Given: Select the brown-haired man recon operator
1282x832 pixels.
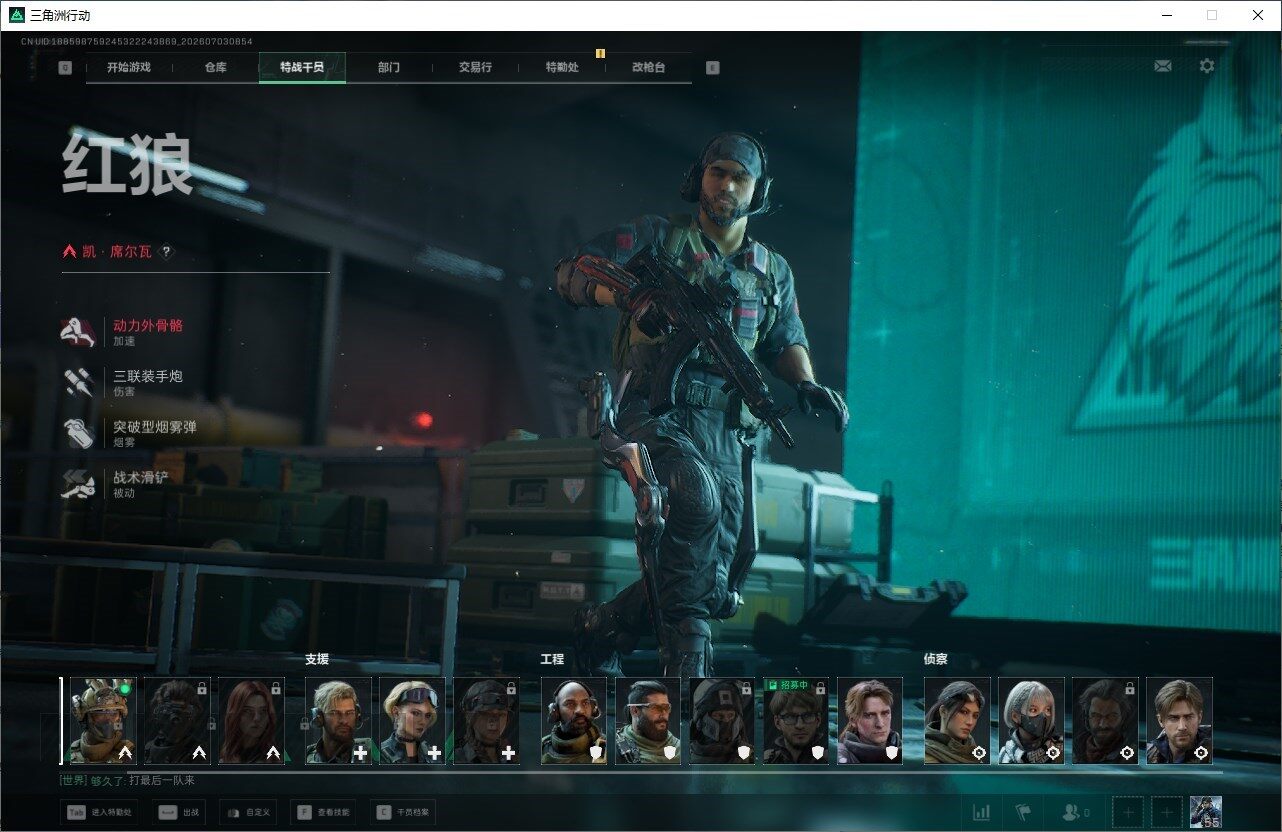Looking at the screenshot, I should pos(1179,721).
